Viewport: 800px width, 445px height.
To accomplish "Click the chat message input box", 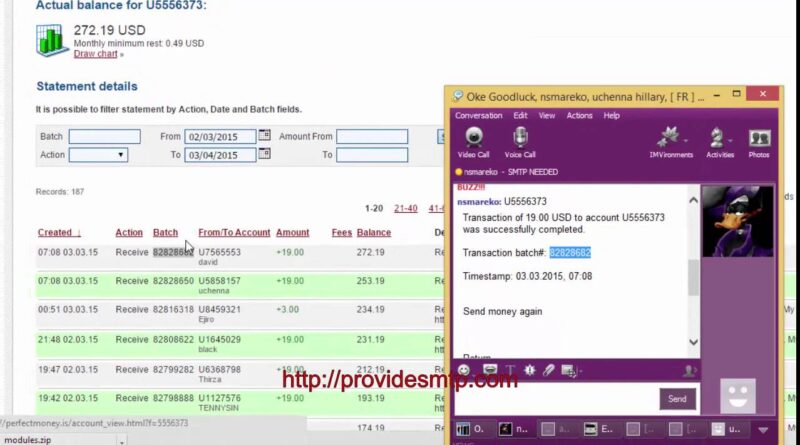I will coord(556,399).
